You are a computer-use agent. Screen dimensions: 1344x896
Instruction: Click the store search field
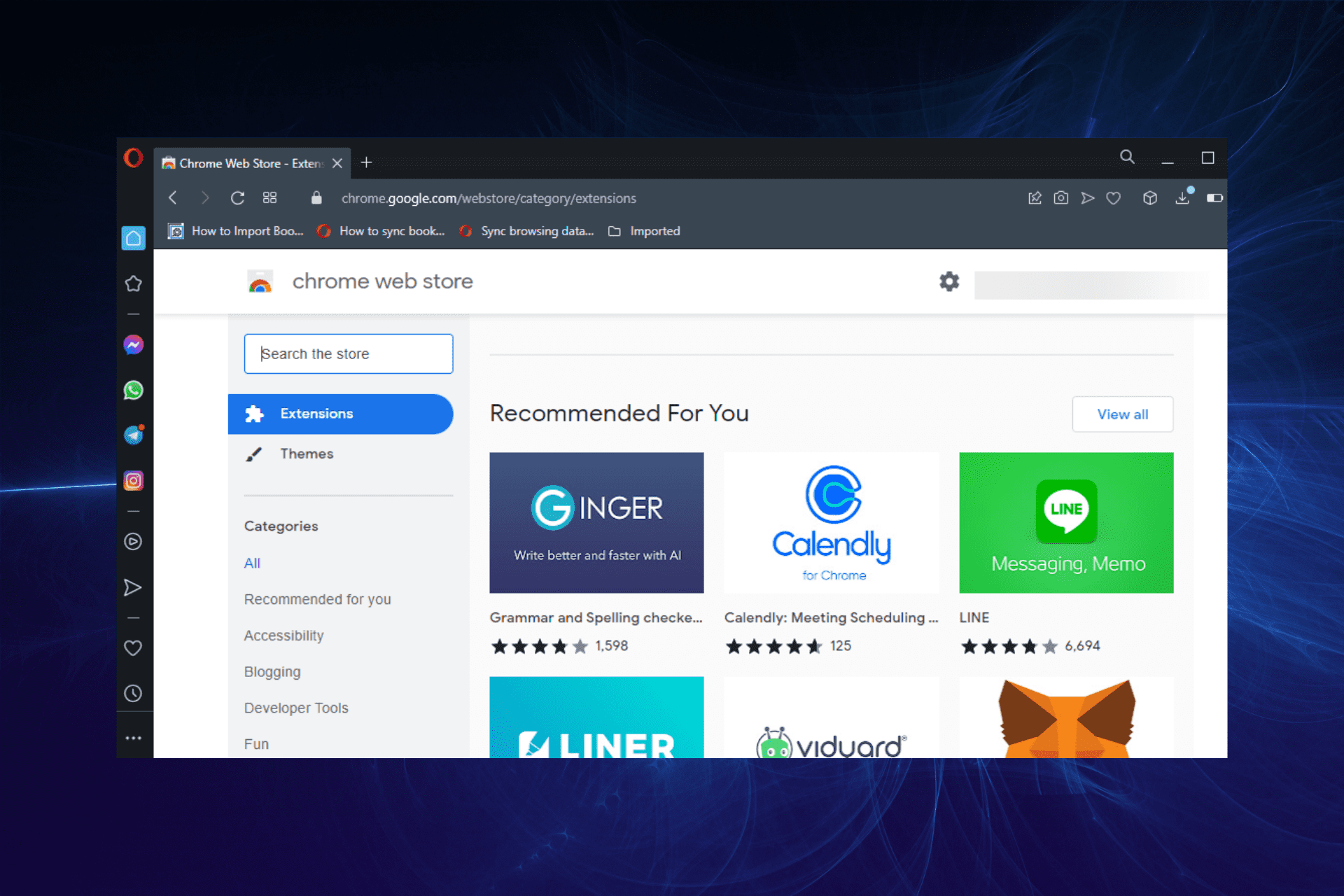[x=348, y=353]
